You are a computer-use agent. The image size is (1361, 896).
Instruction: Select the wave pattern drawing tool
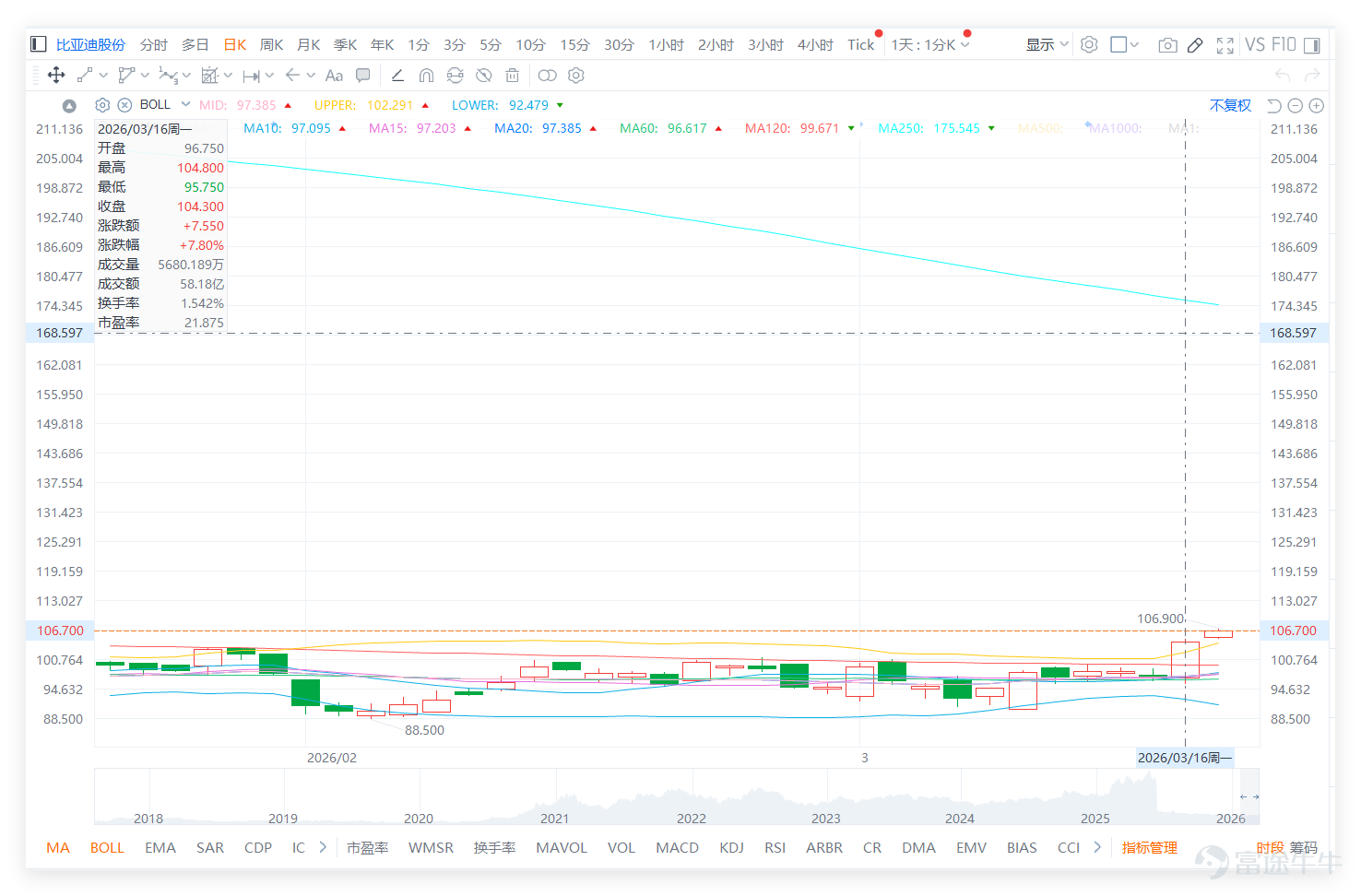168,76
